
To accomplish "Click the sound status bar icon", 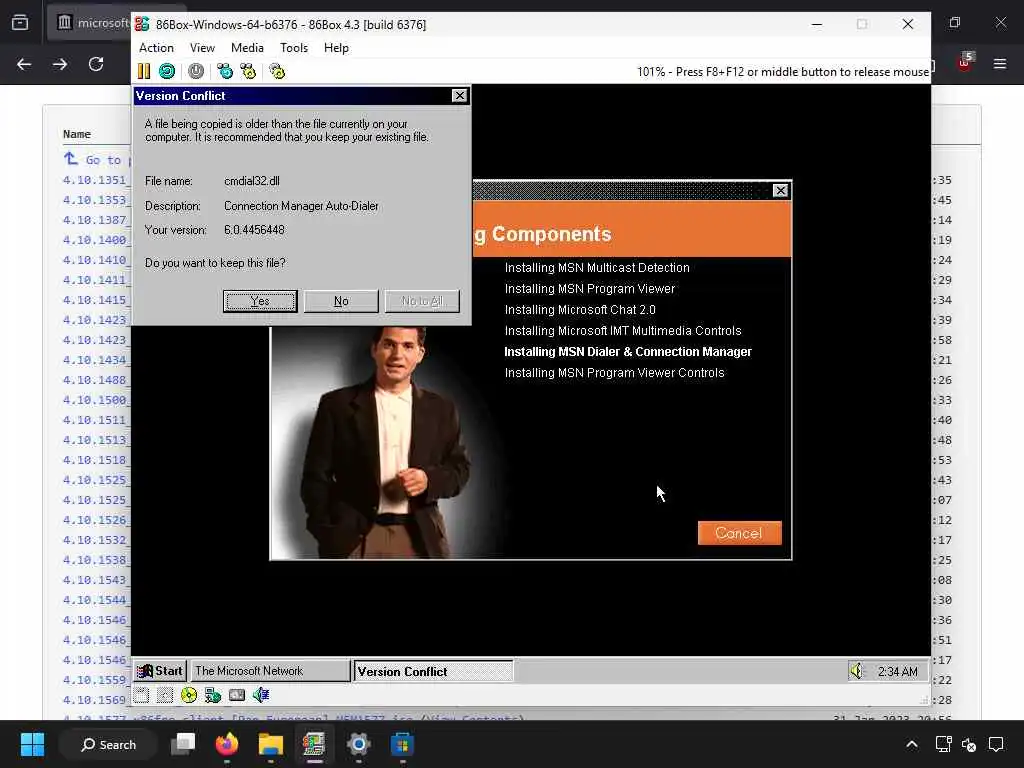I will [261, 696].
